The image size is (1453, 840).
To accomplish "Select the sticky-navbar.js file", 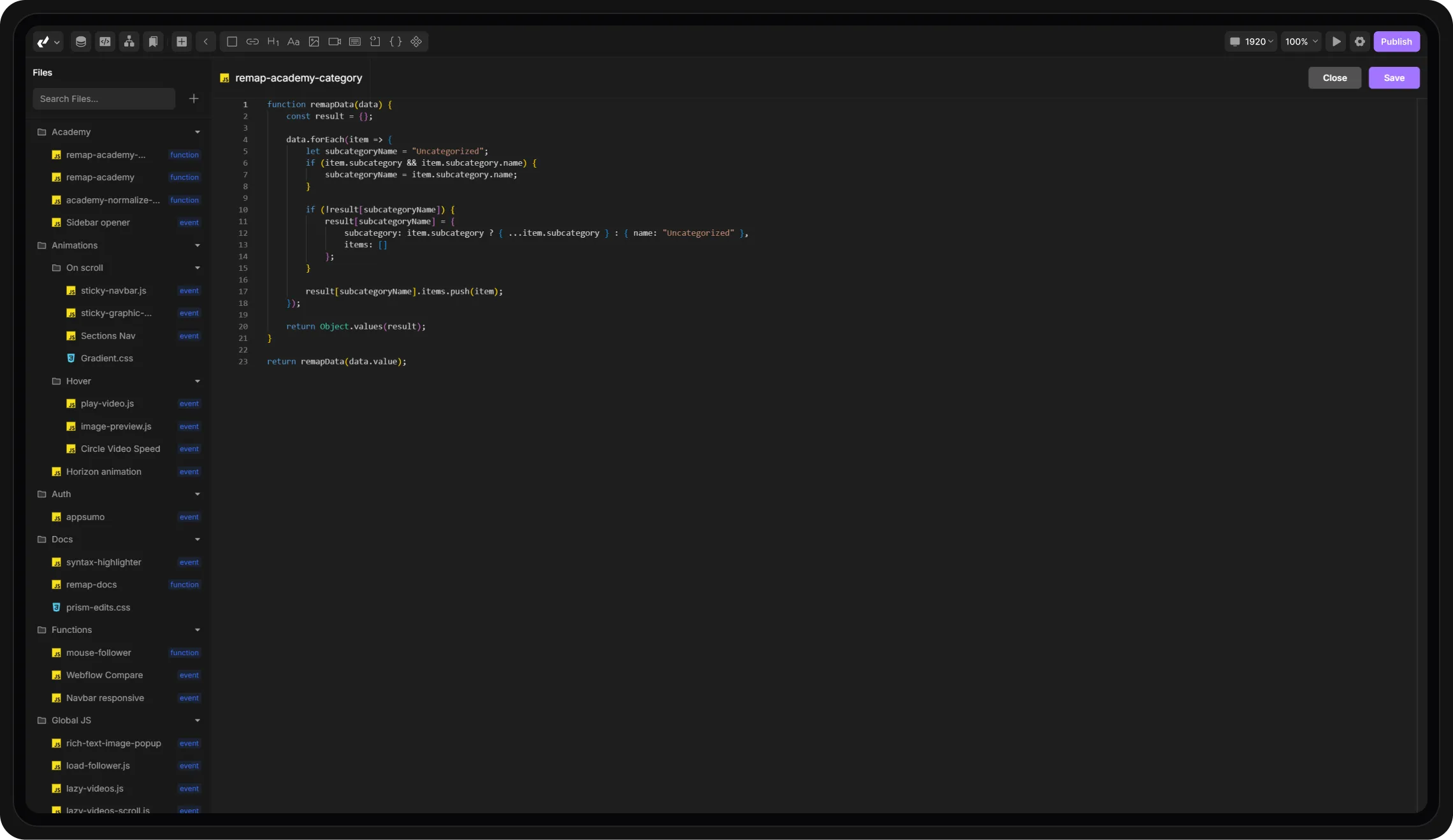I will point(113,291).
